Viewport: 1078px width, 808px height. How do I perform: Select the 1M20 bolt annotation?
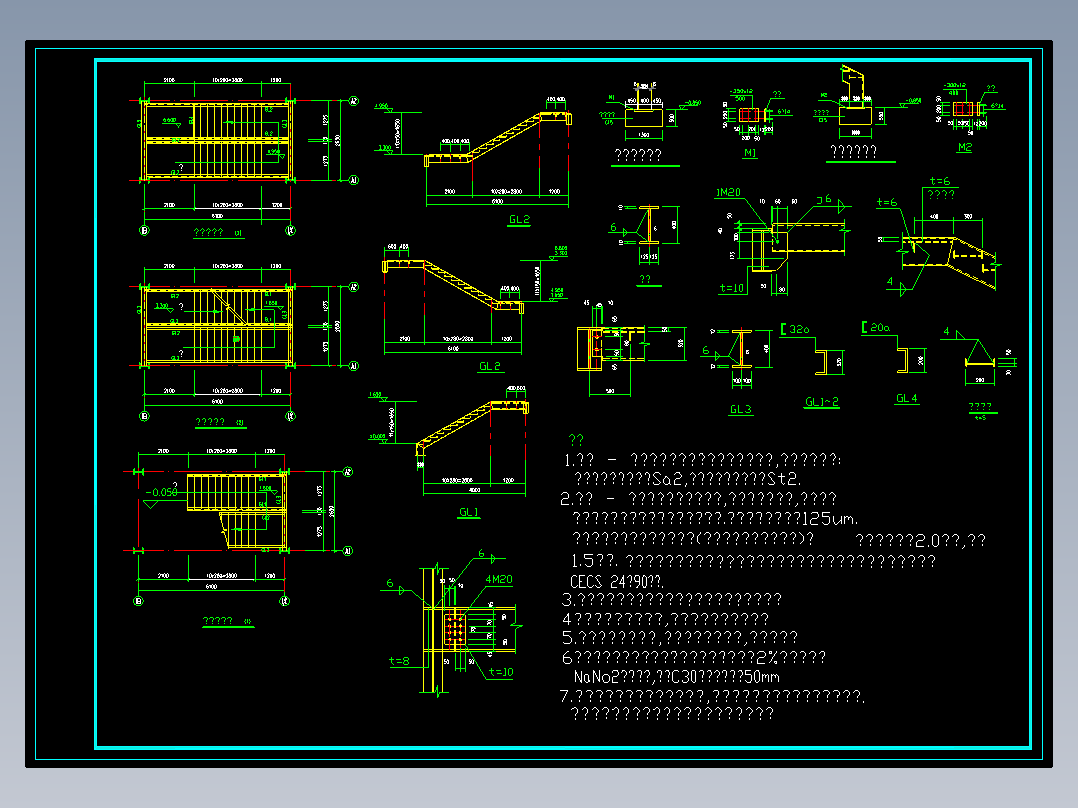tap(727, 193)
